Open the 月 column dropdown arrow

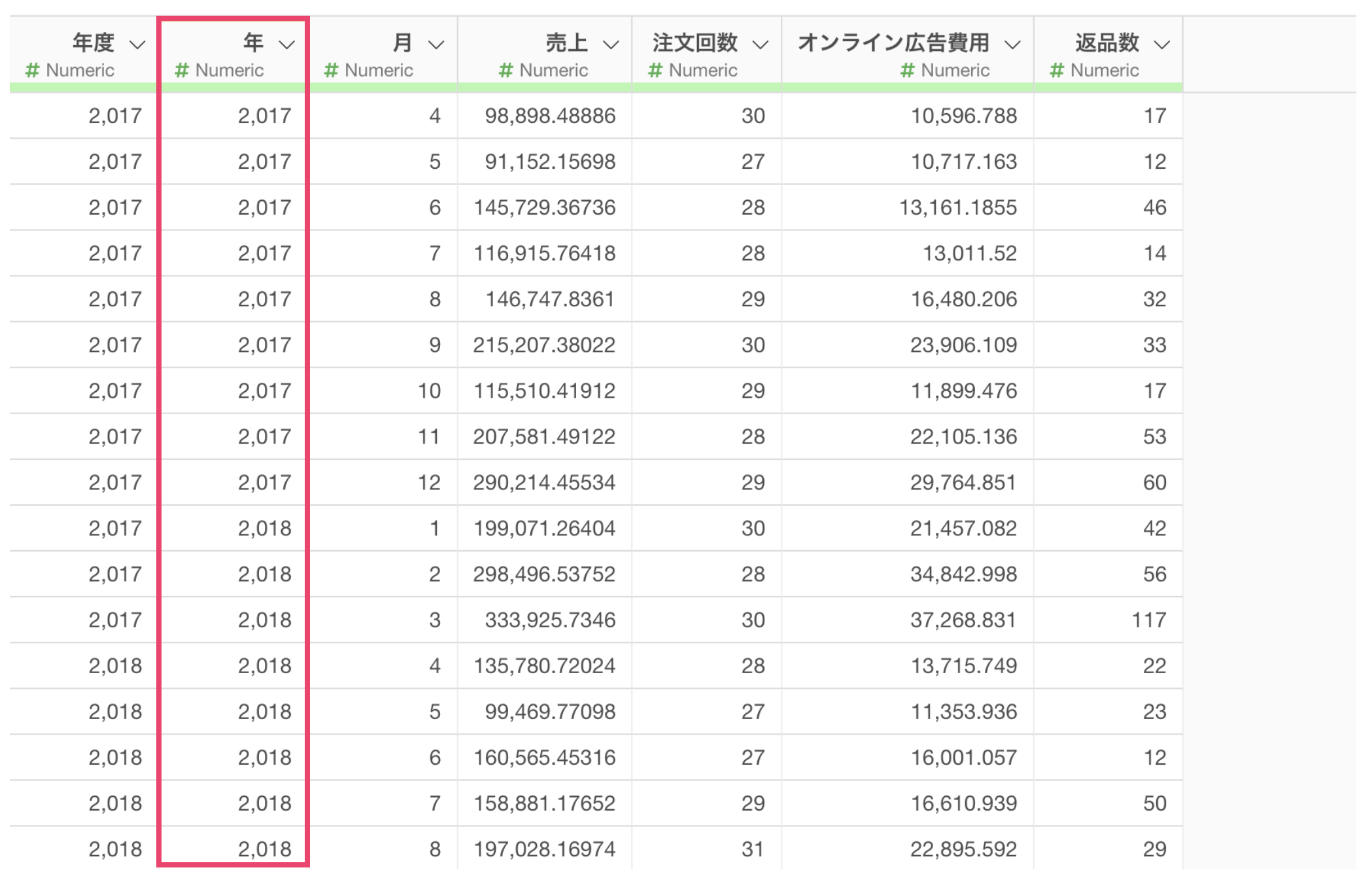click(436, 45)
